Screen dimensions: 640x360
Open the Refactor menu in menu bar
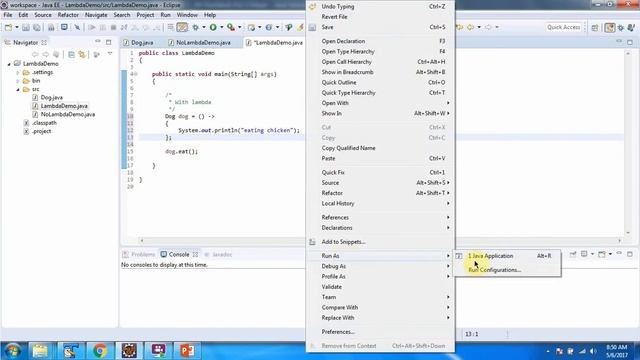pyautogui.click(x=68, y=15)
